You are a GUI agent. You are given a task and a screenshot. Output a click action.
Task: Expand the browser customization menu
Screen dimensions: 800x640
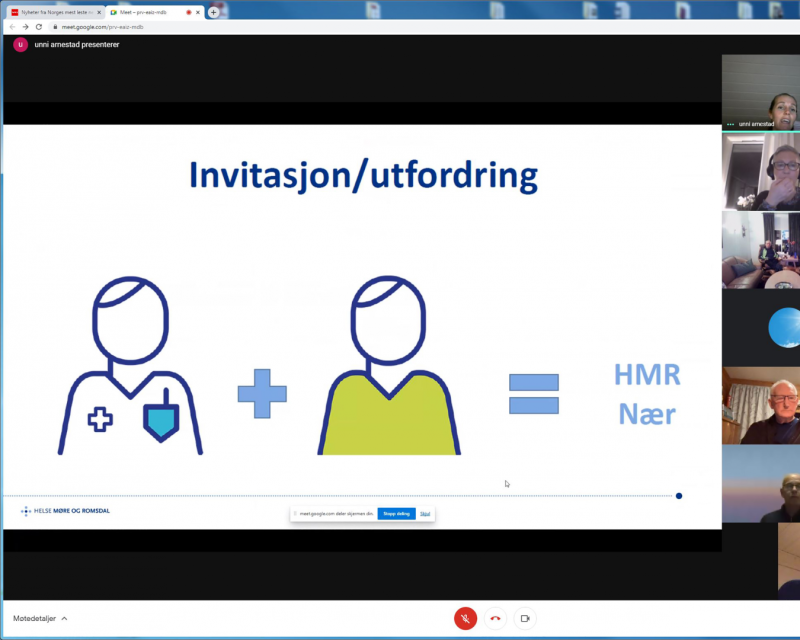click(791, 27)
